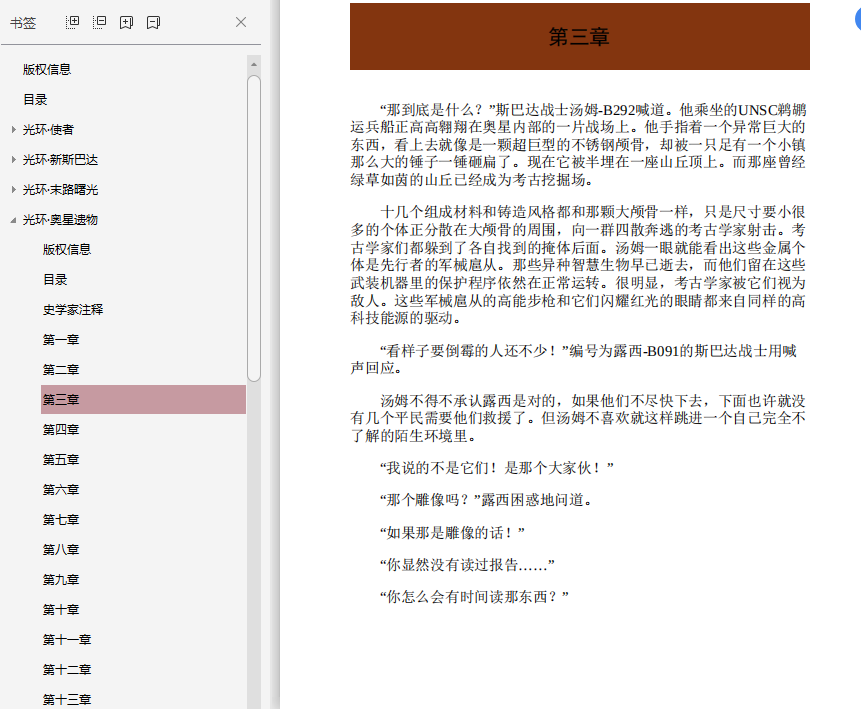Click the line “如果那是雕像的话！”
The height and width of the screenshot is (709, 861).
(x=452, y=532)
